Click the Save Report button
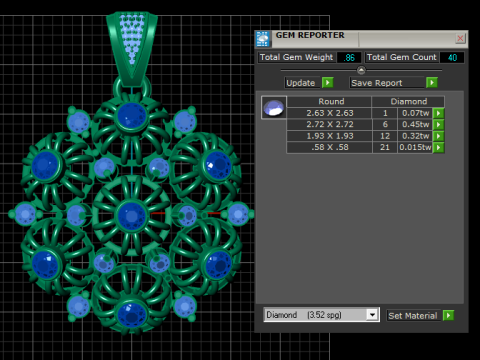This screenshot has width=480, height=360. pos(388,83)
